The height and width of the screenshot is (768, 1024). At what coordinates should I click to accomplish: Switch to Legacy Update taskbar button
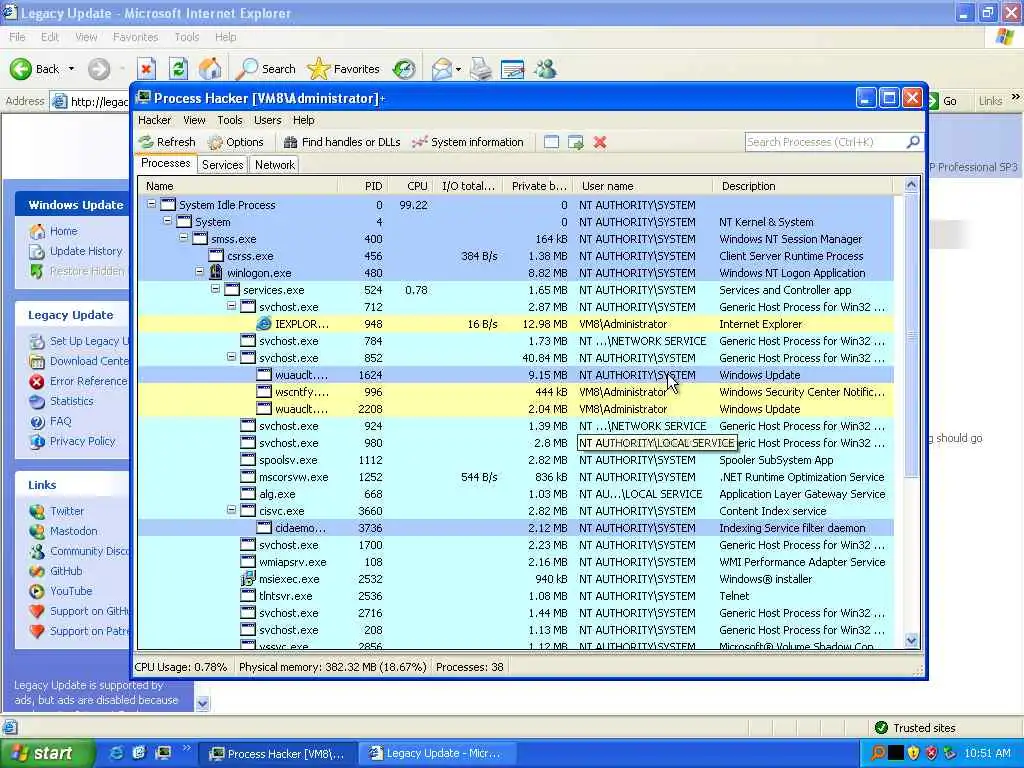point(438,754)
